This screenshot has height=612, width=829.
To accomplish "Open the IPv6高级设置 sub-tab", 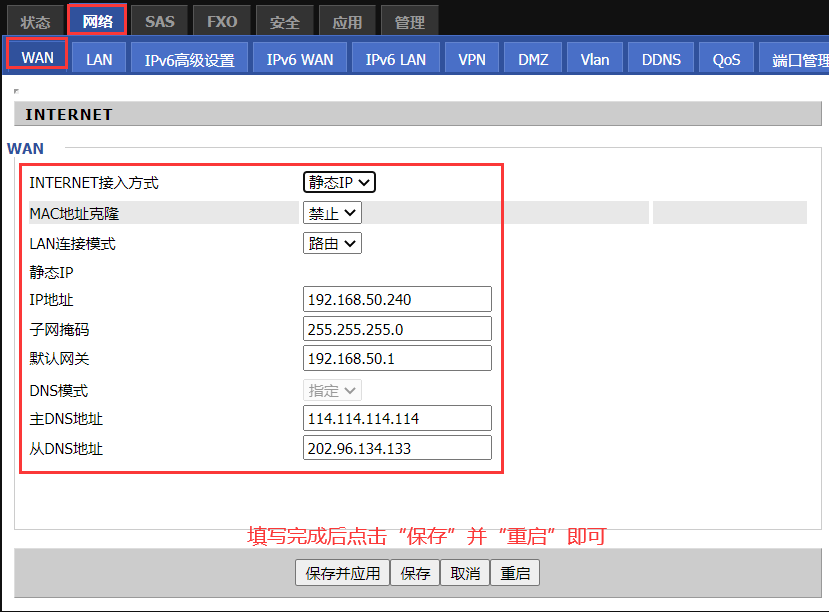I will pos(189,59).
